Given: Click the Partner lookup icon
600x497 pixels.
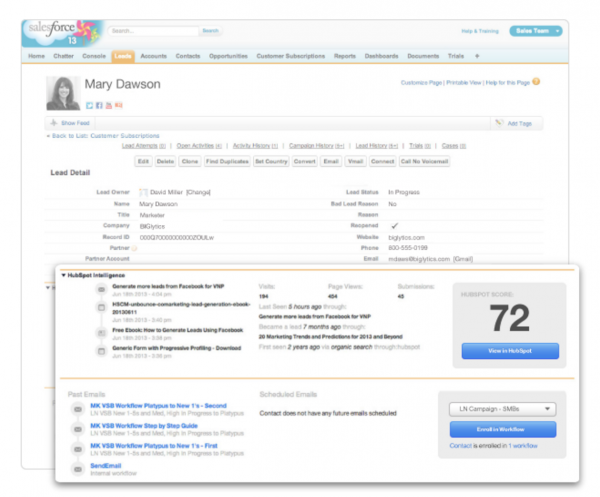Looking at the screenshot, I should coord(134,248).
